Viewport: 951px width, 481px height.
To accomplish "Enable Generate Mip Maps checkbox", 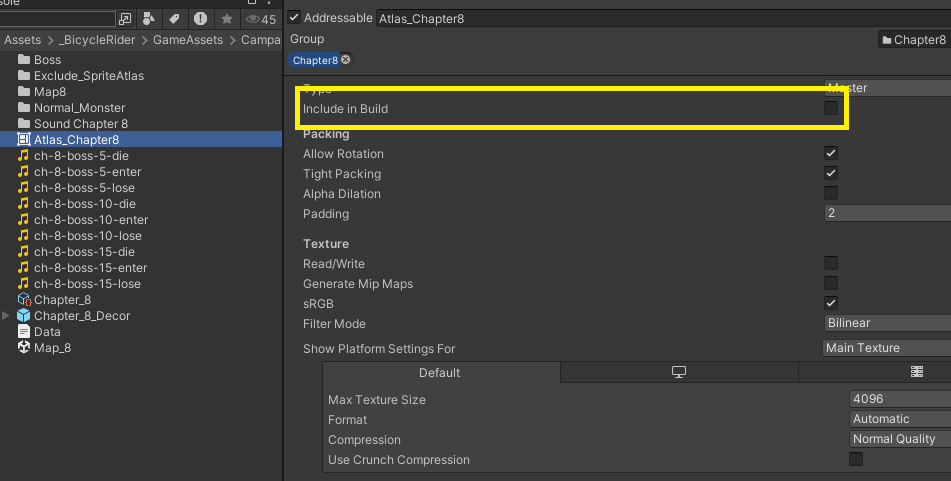I will pos(831,283).
